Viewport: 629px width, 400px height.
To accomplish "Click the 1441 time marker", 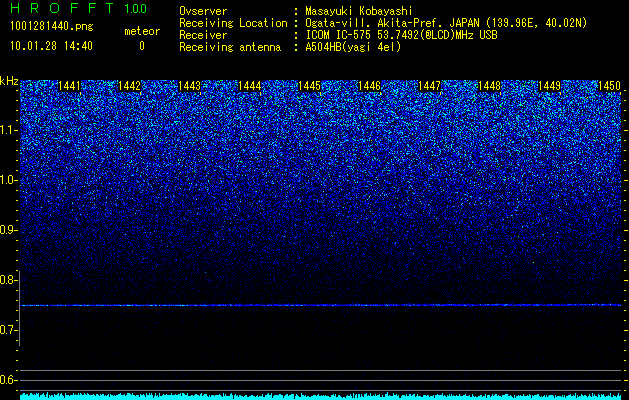I will click(69, 86).
